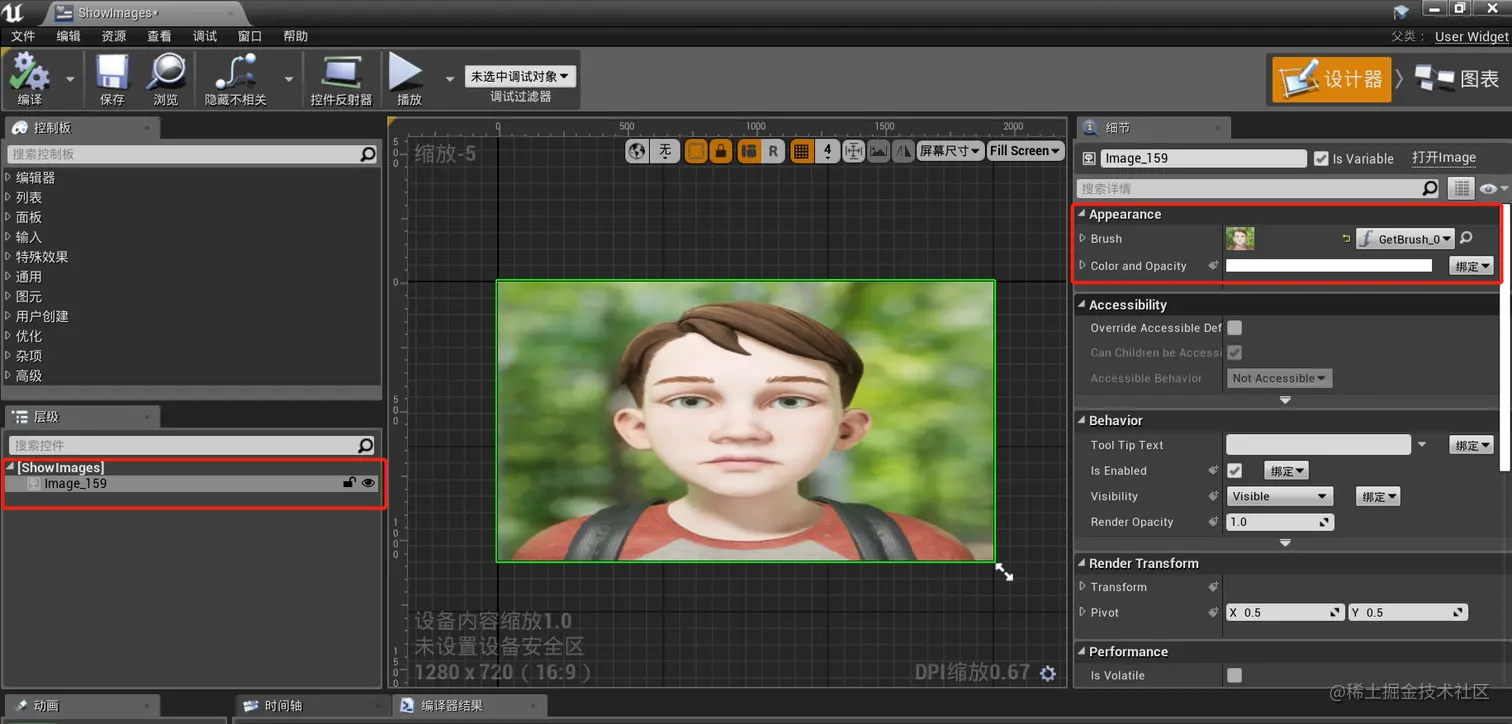Click 绑定 button next to Is Enabled

coord(1287,471)
